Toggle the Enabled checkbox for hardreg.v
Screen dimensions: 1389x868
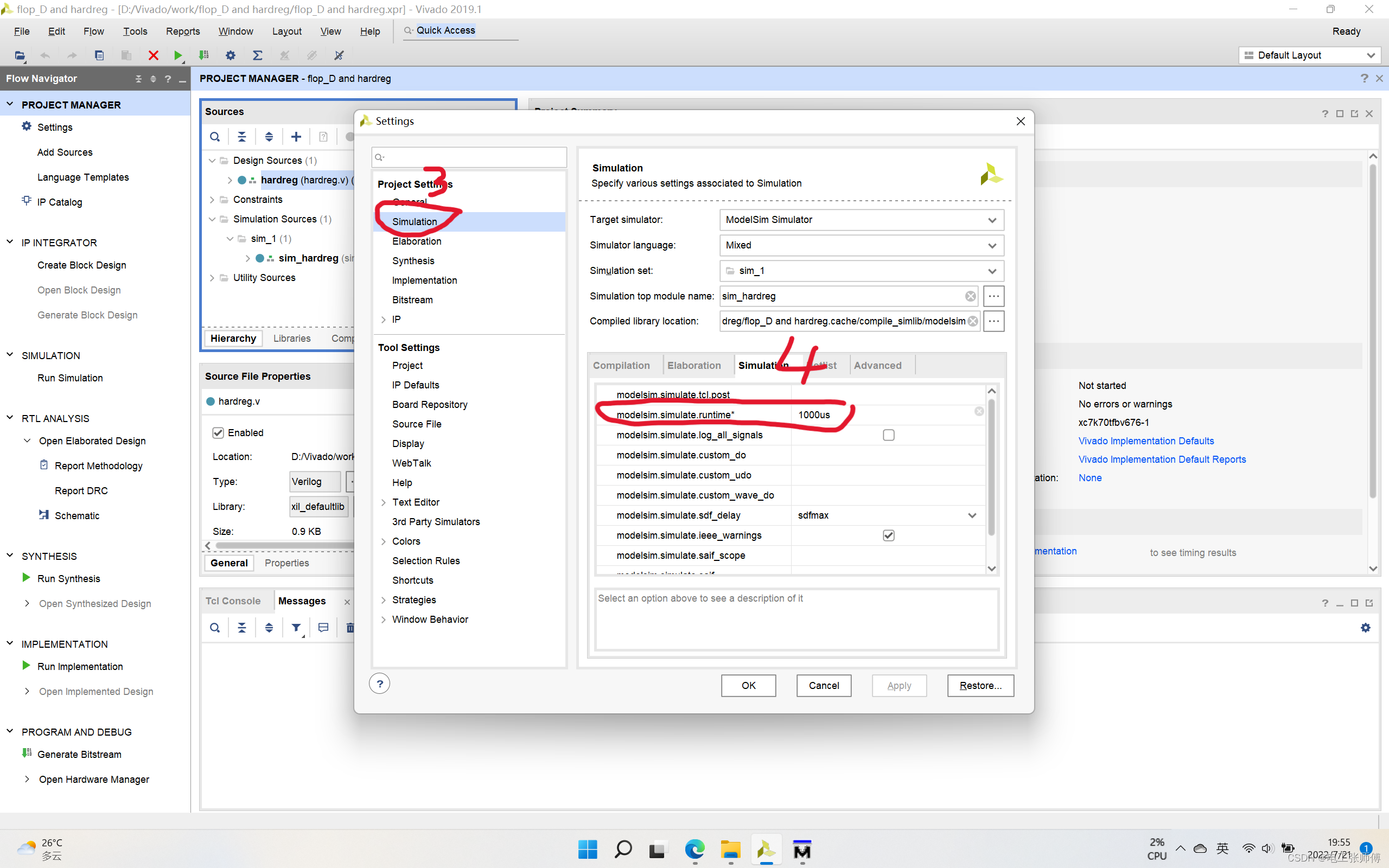click(x=218, y=433)
